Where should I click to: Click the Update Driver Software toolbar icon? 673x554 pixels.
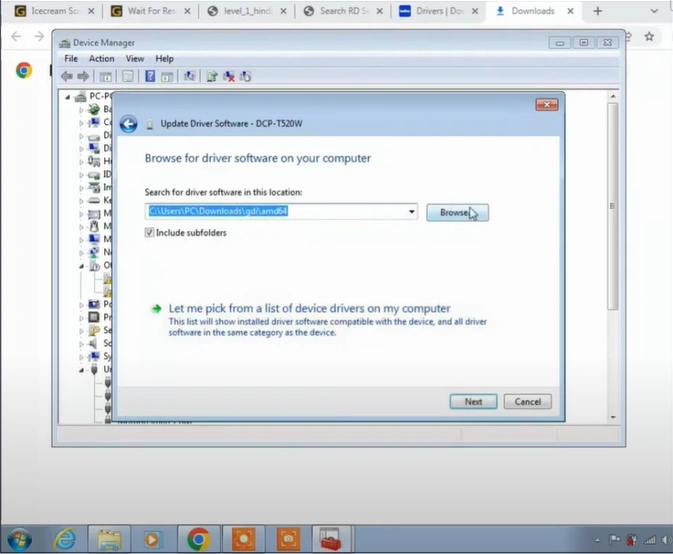click(x=212, y=76)
